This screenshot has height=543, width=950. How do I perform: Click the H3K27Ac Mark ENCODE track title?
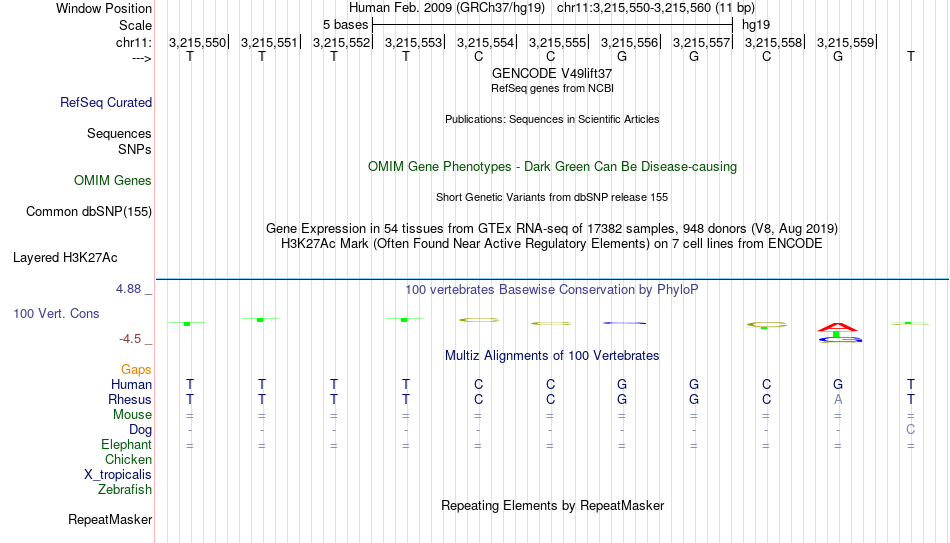click(552, 244)
